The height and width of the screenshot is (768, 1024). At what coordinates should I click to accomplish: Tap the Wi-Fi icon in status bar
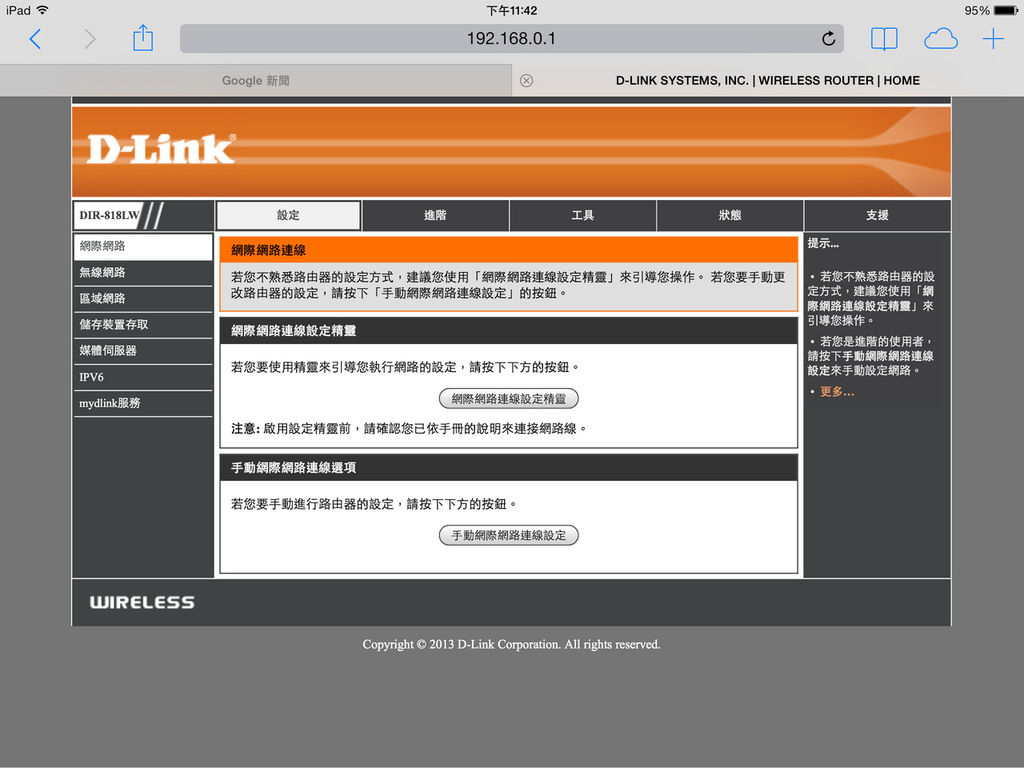pos(43,10)
